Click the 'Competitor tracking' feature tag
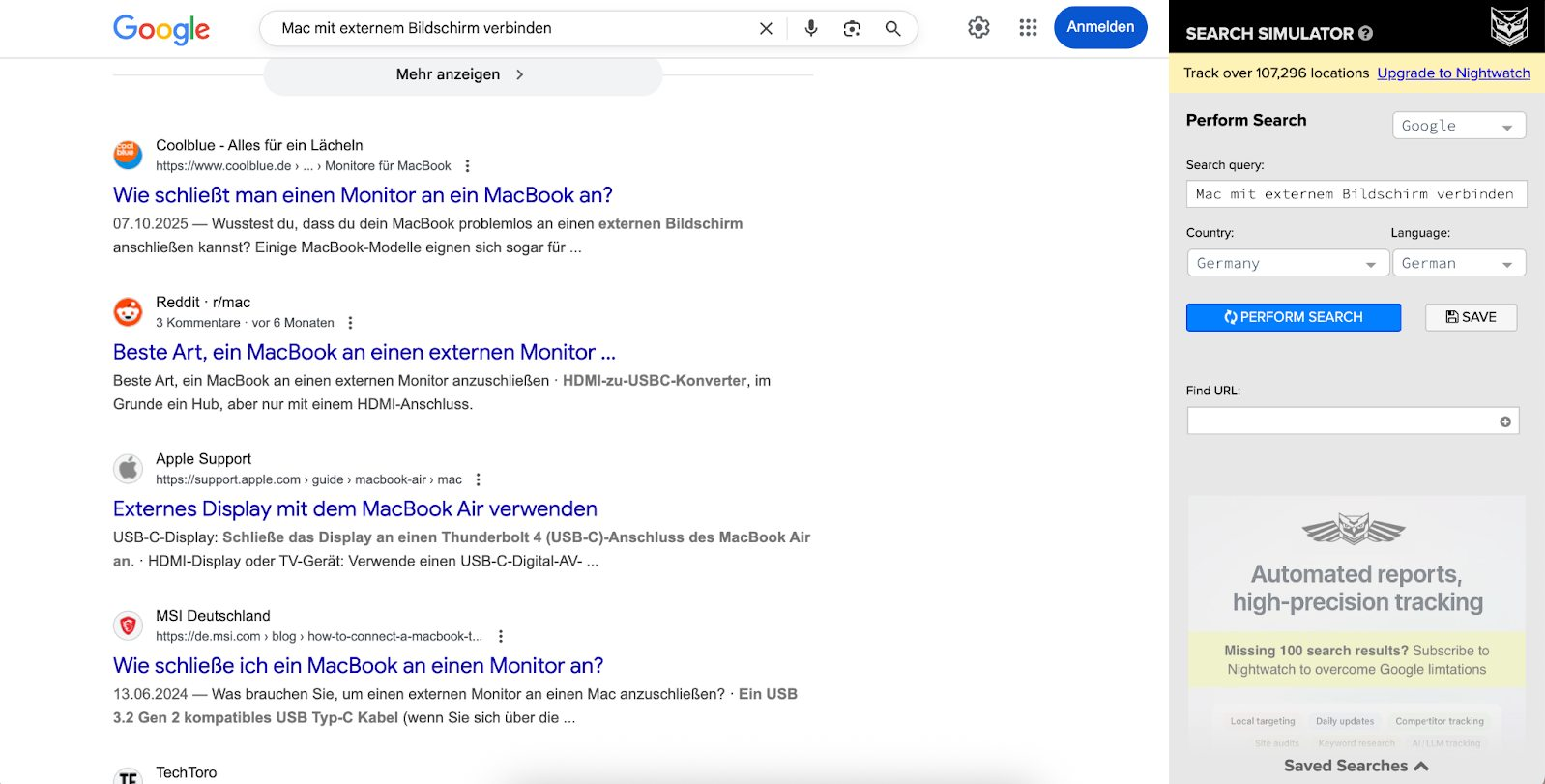1545x784 pixels. [x=1440, y=721]
